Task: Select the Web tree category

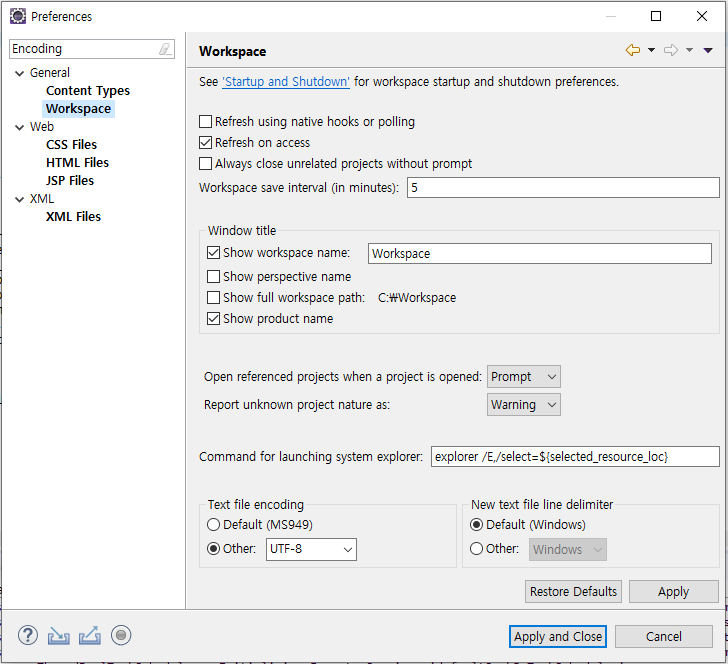Action: 42,127
